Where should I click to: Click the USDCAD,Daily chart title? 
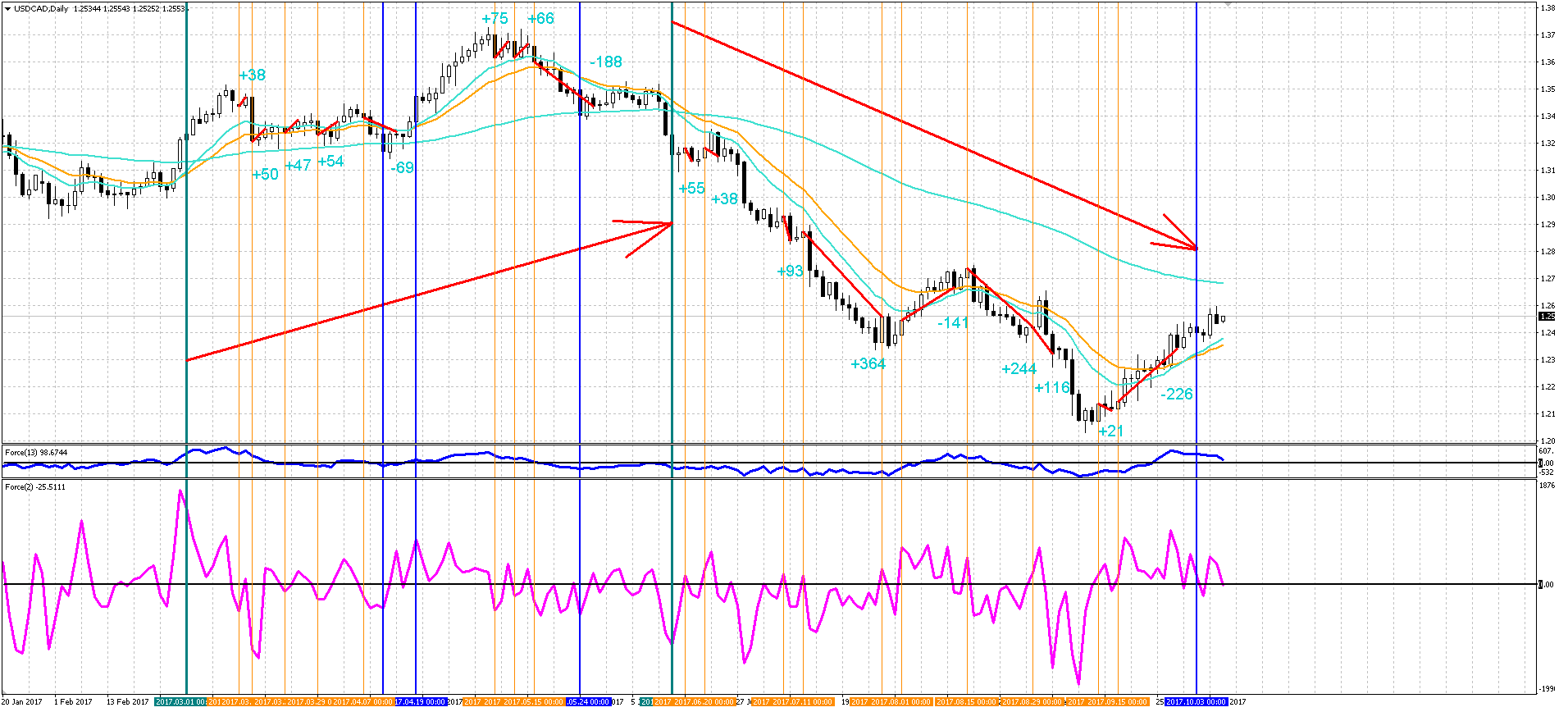coord(41,8)
